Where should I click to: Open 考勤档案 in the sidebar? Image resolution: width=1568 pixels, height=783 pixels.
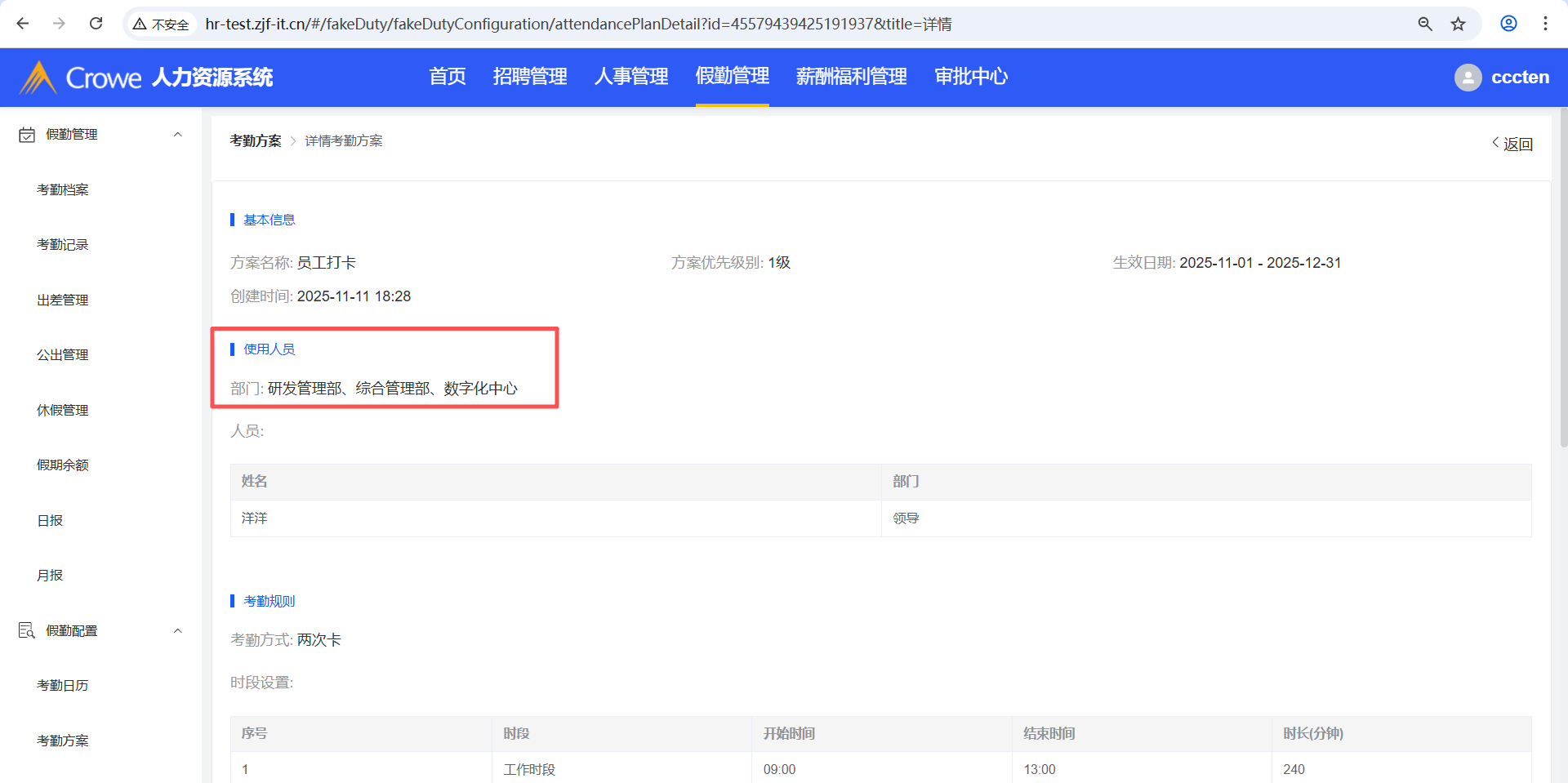(x=63, y=190)
